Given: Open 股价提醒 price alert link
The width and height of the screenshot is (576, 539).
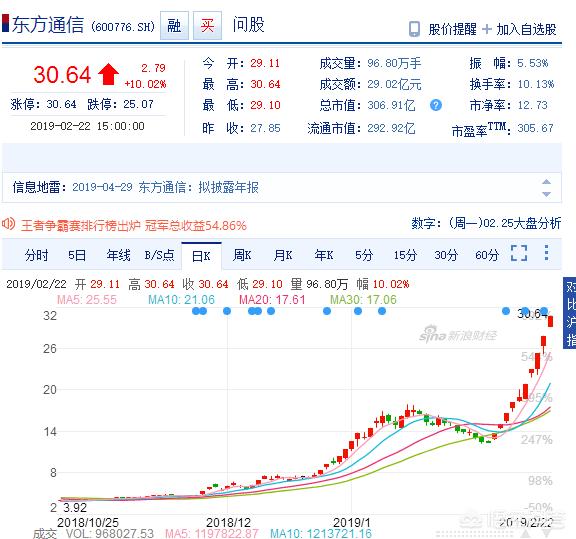Looking at the screenshot, I should [x=452, y=29].
